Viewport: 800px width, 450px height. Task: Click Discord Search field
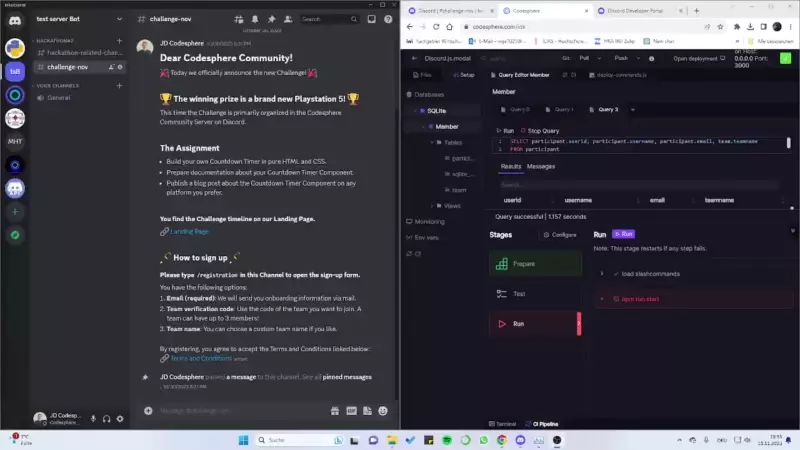tap(329, 19)
